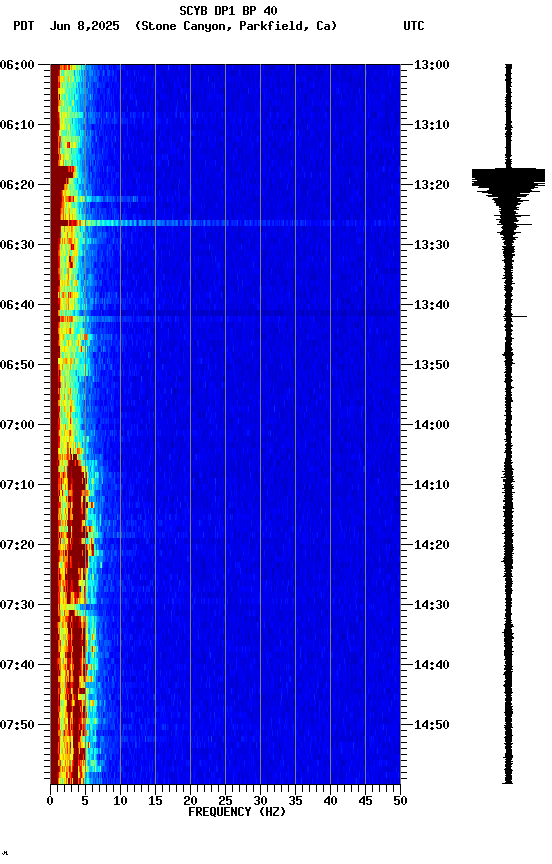Click the '06:10' PDT time label
552x864 pixels.
[17, 125]
